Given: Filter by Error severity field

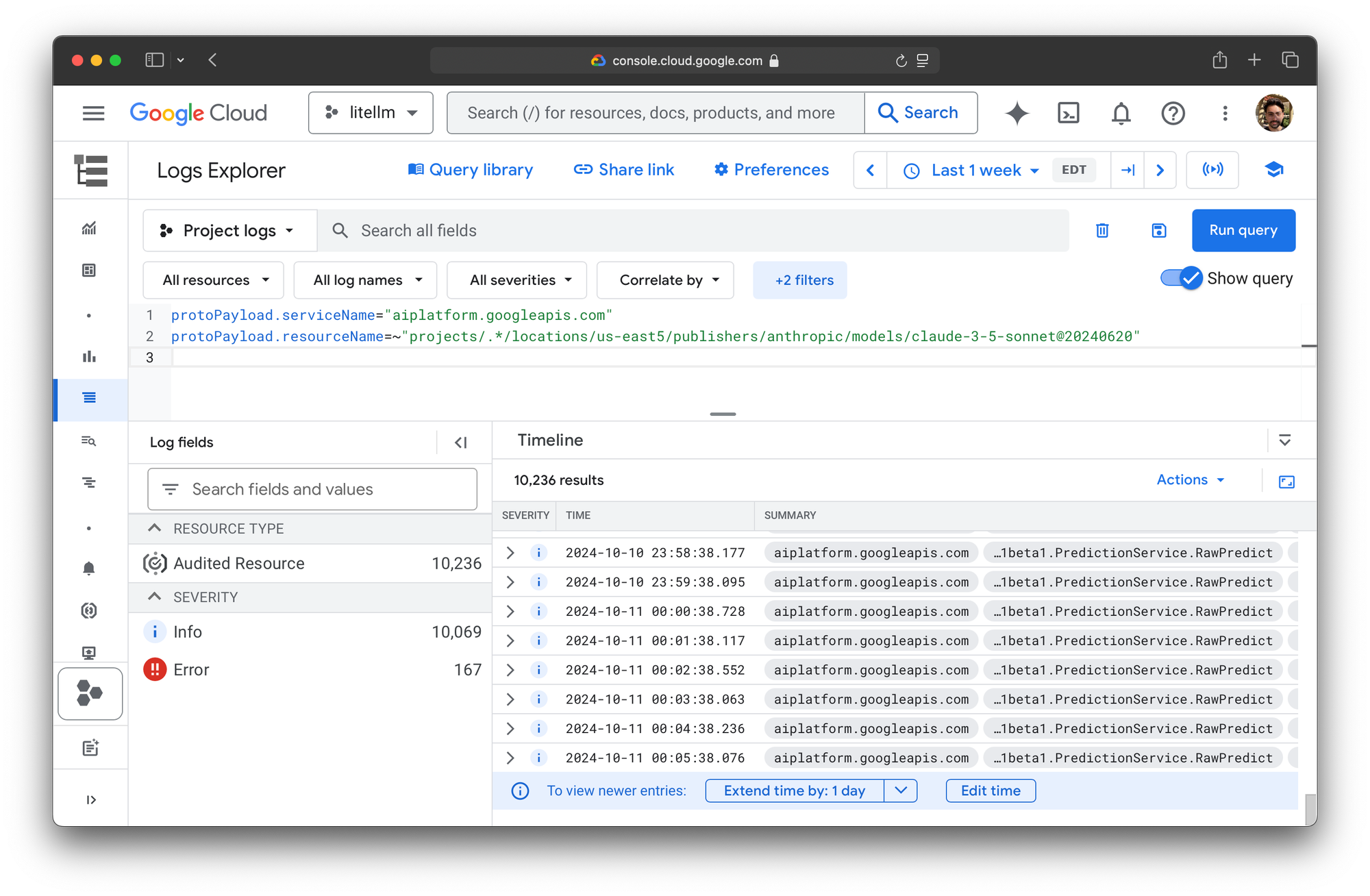Looking at the screenshot, I should 192,670.
